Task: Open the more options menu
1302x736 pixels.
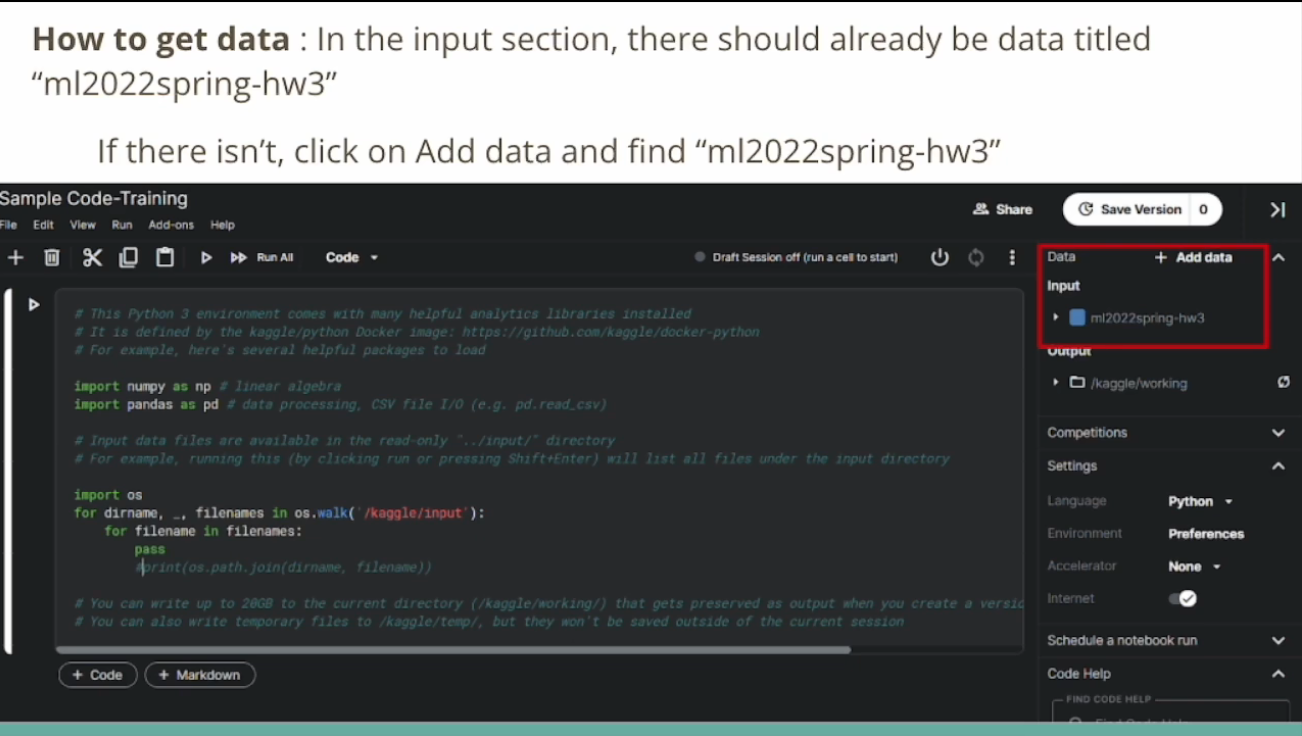Action: tap(1011, 257)
